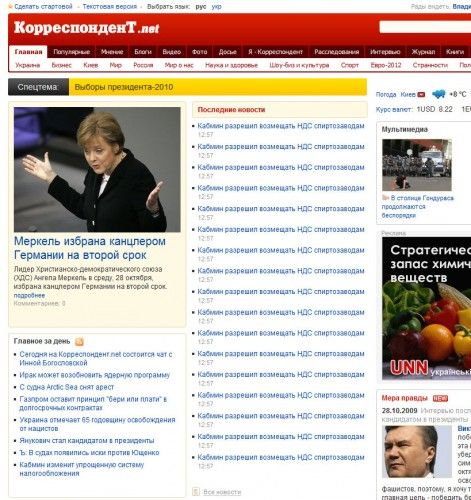Viewport: 471px width, 500px height.
Task: Switch language to укр
Action: [216, 7]
